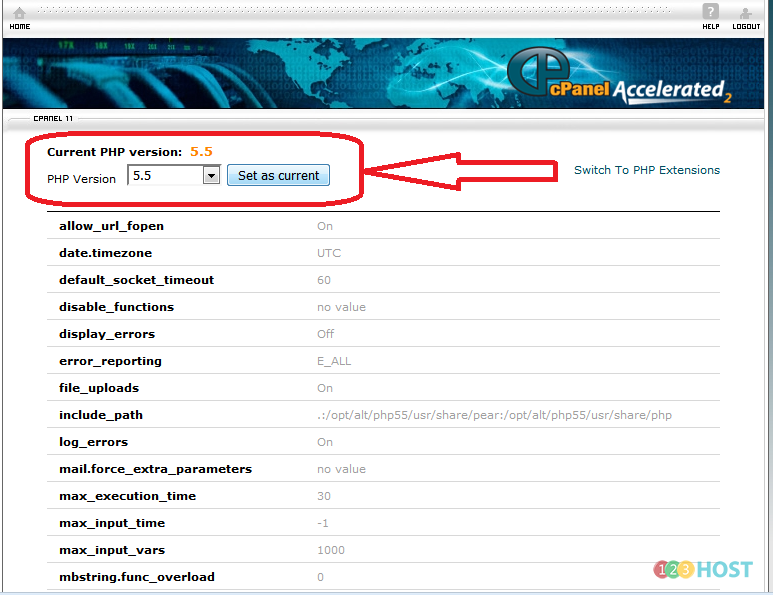Click the 123HOST watermark logo
773x596 pixels.
point(703,569)
